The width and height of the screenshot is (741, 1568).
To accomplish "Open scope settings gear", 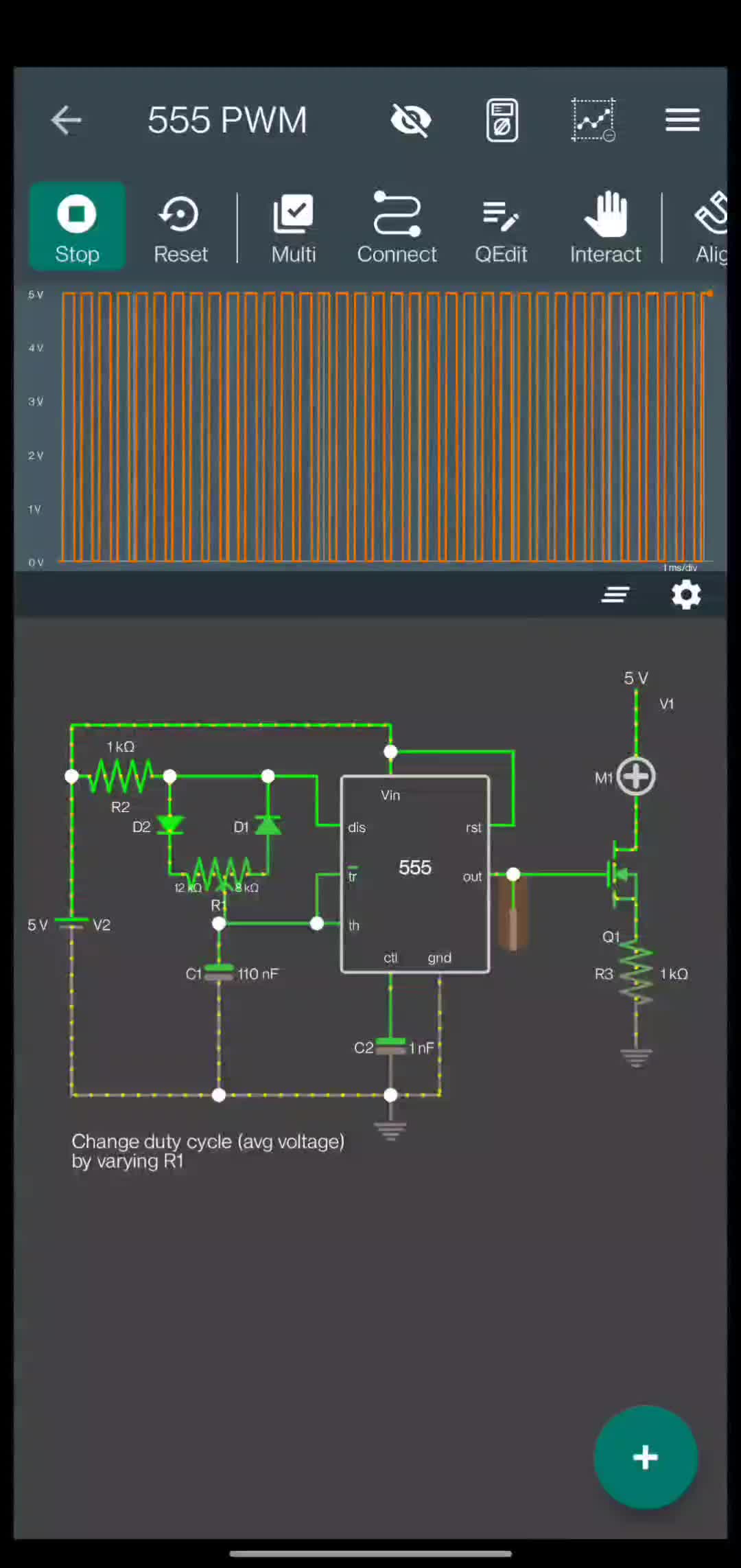I will pyautogui.click(x=685, y=595).
